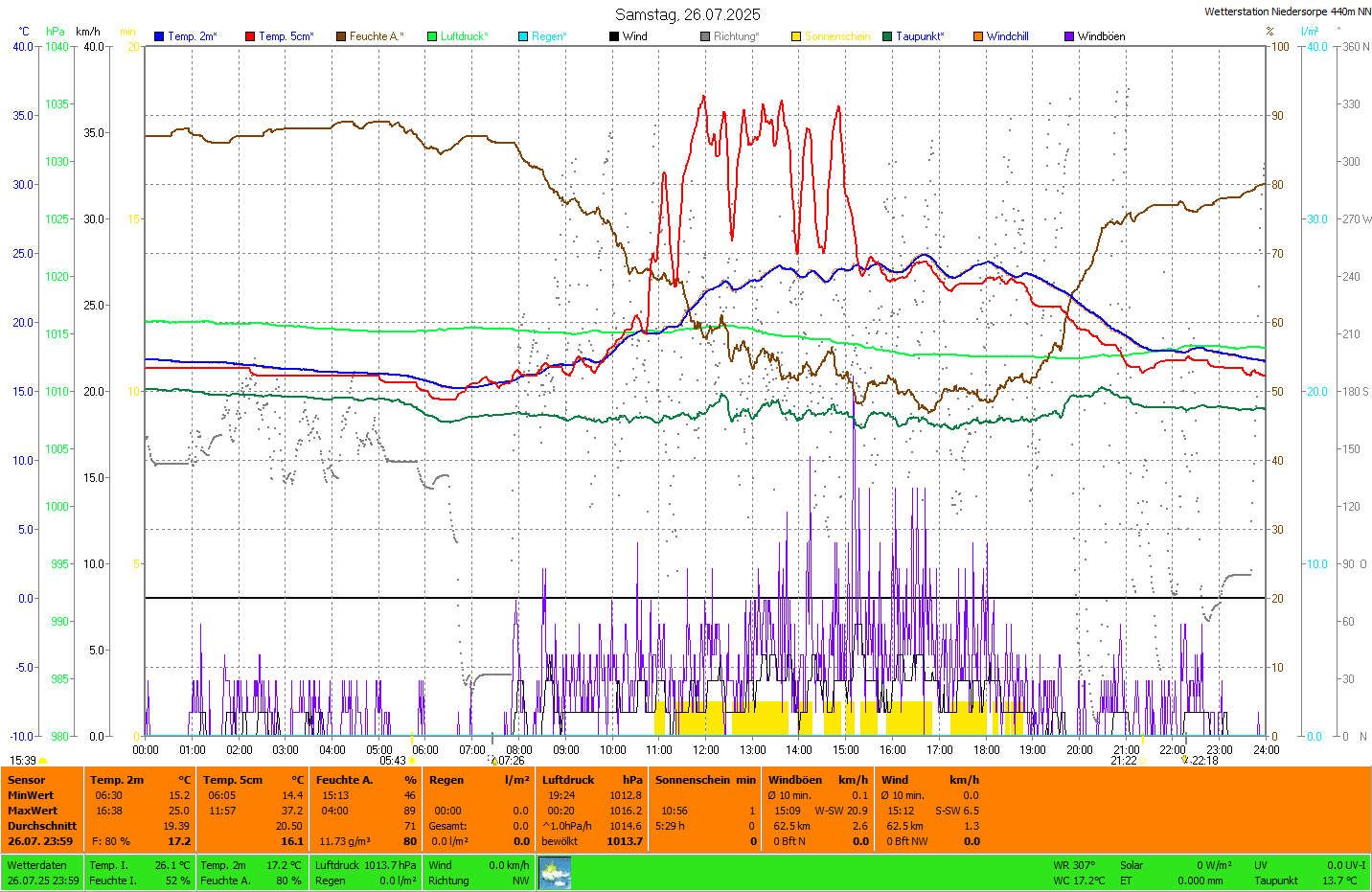Click the cloudy weather condition icon
Screen dimensions: 1372x892
555,873
